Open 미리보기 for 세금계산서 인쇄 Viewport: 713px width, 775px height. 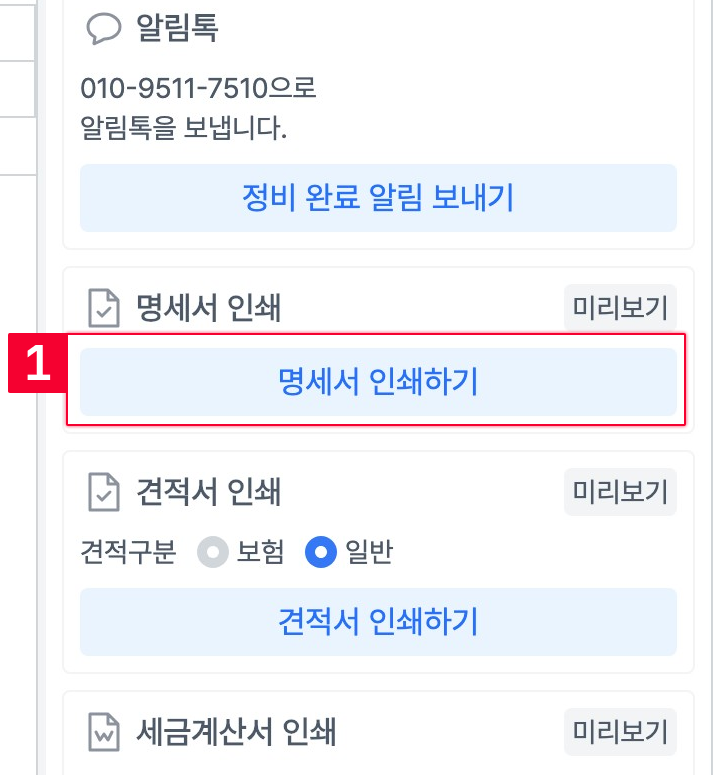(620, 732)
